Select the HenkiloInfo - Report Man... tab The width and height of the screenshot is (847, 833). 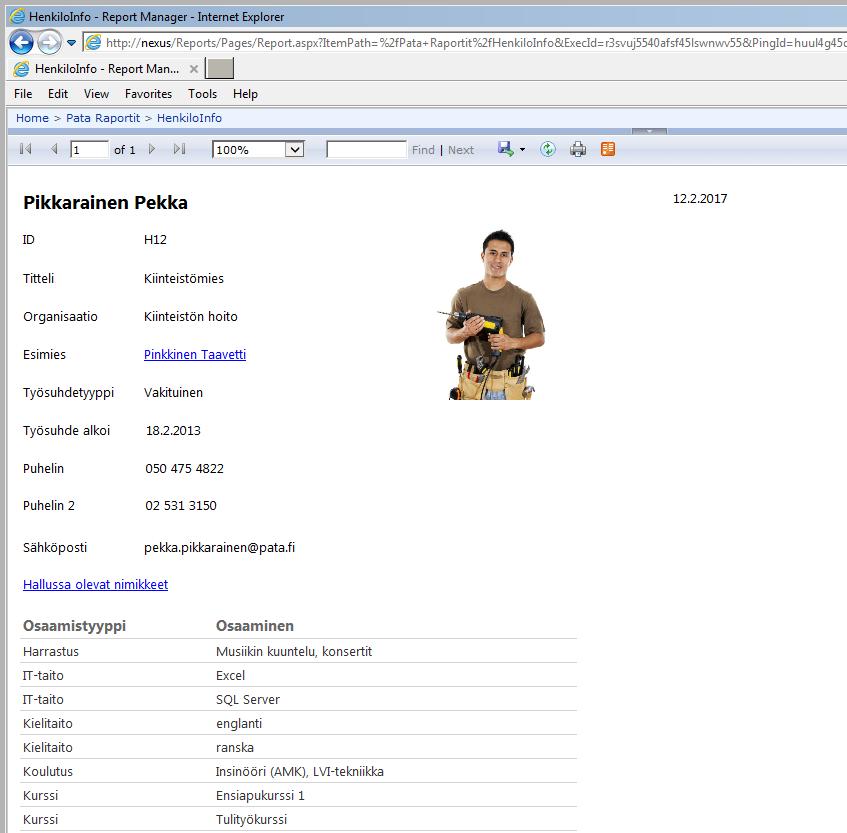click(106, 69)
